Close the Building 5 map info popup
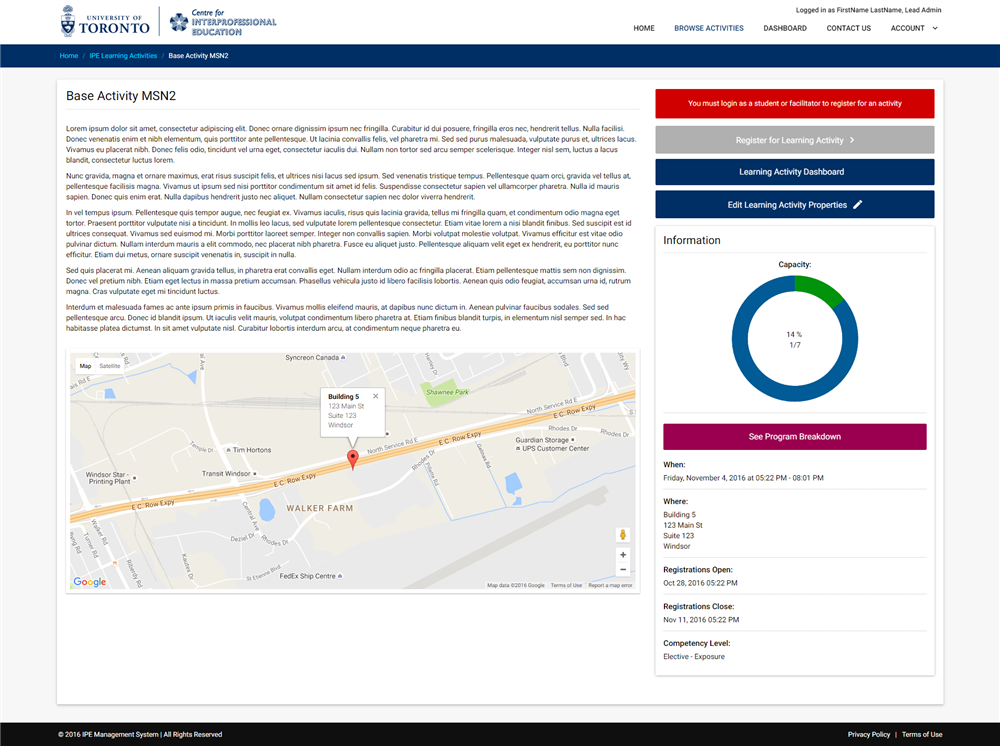Screen dimensions: 1000x746 click(x=376, y=396)
